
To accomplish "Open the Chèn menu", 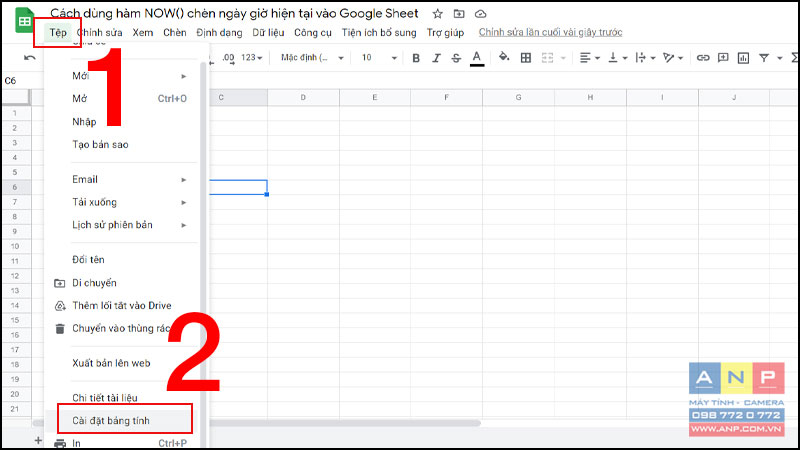I will point(174,33).
